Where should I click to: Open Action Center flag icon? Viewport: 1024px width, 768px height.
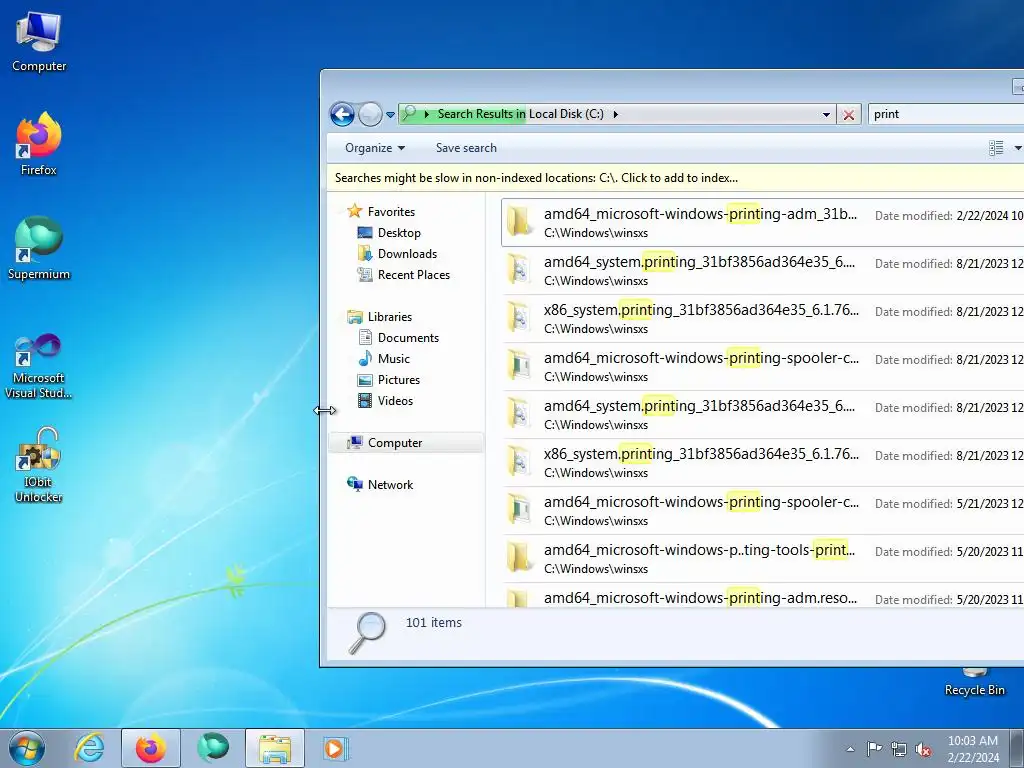(x=874, y=749)
